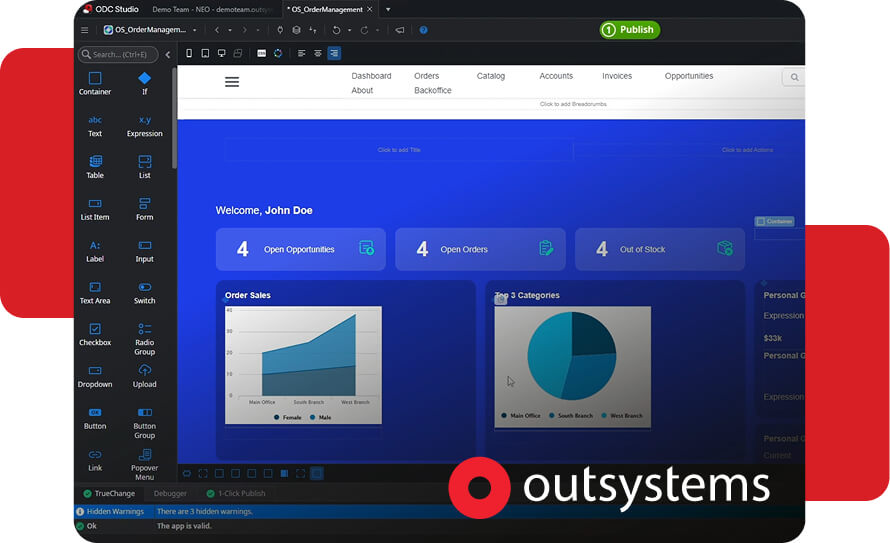Viewport: 890px width, 543px height.
Task: Pick the Expression widget from the toolbox
Action: 144,126
